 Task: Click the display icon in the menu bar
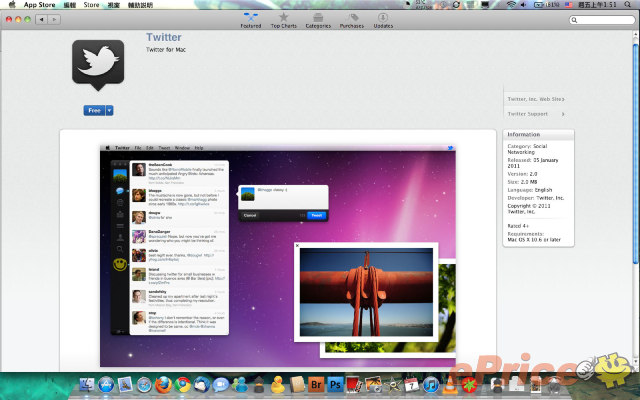point(485,4)
